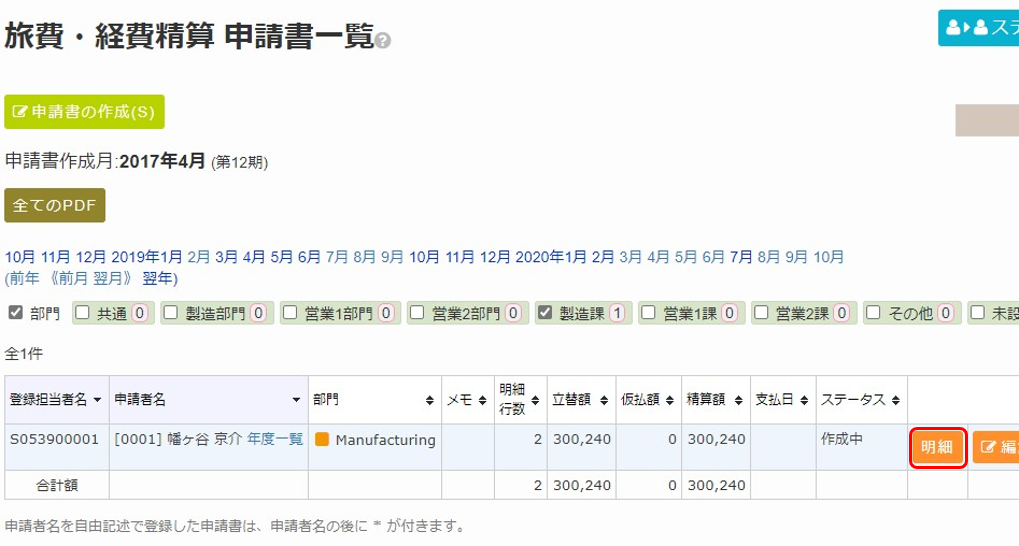This screenshot has height=546, width=1019.
Task: Uncheck the 部門 master checkbox
Action: [16, 313]
